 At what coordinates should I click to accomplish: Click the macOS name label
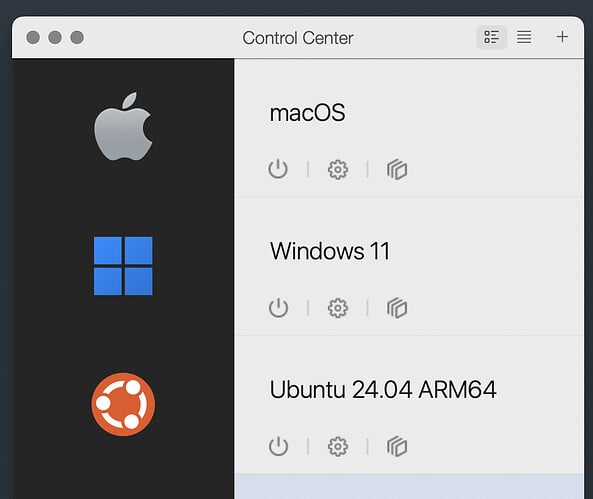coord(307,113)
